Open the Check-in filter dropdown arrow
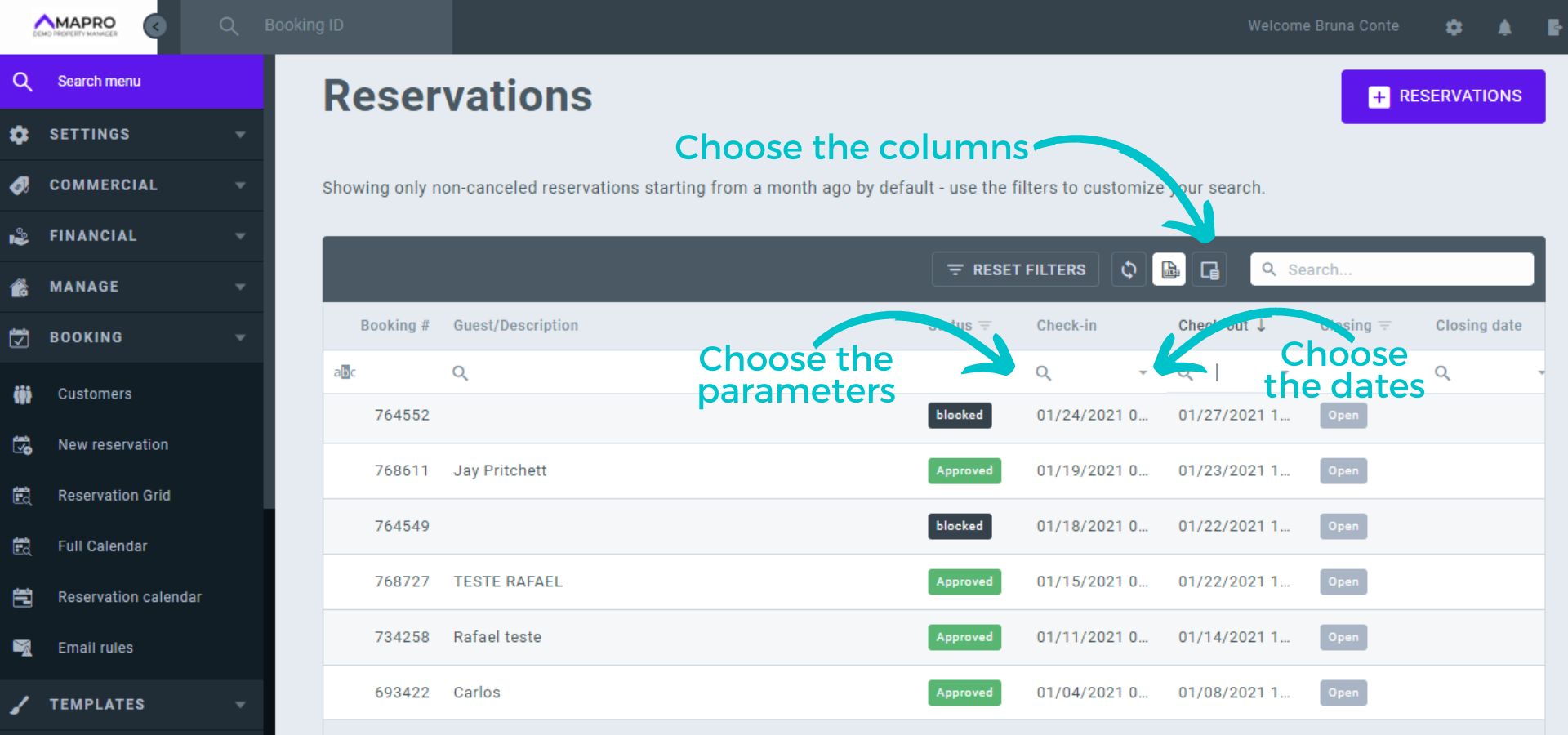 (1143, 373)
